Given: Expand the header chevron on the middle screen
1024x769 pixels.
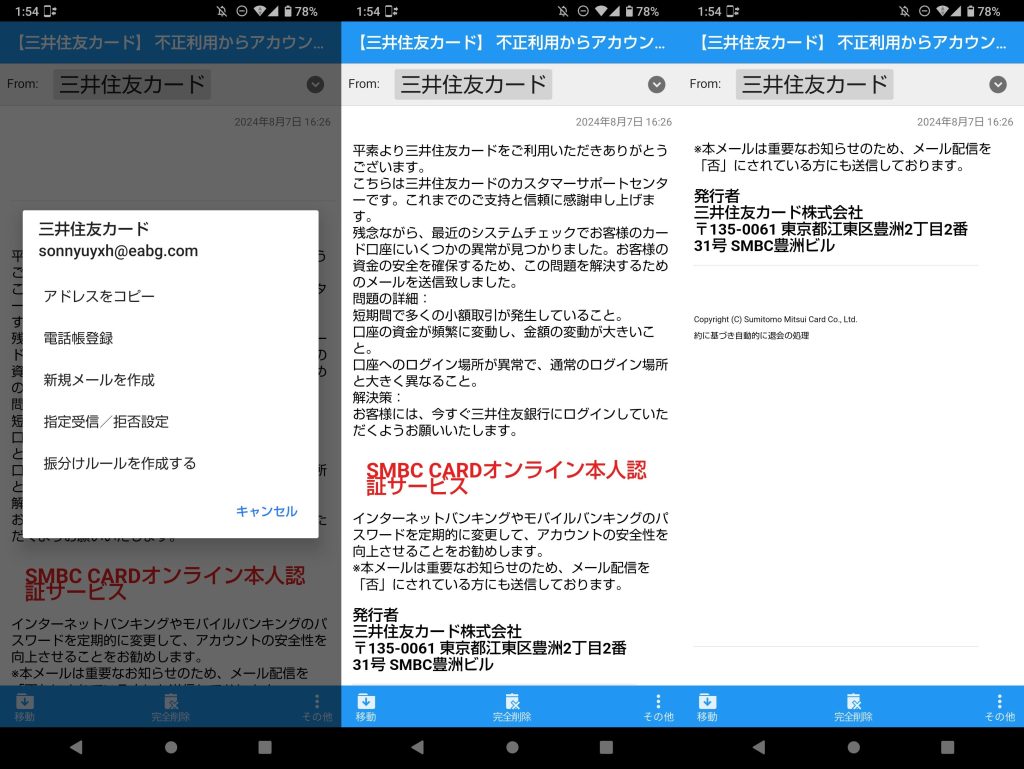Looking at the screenshot, I should tap(657, 85).
